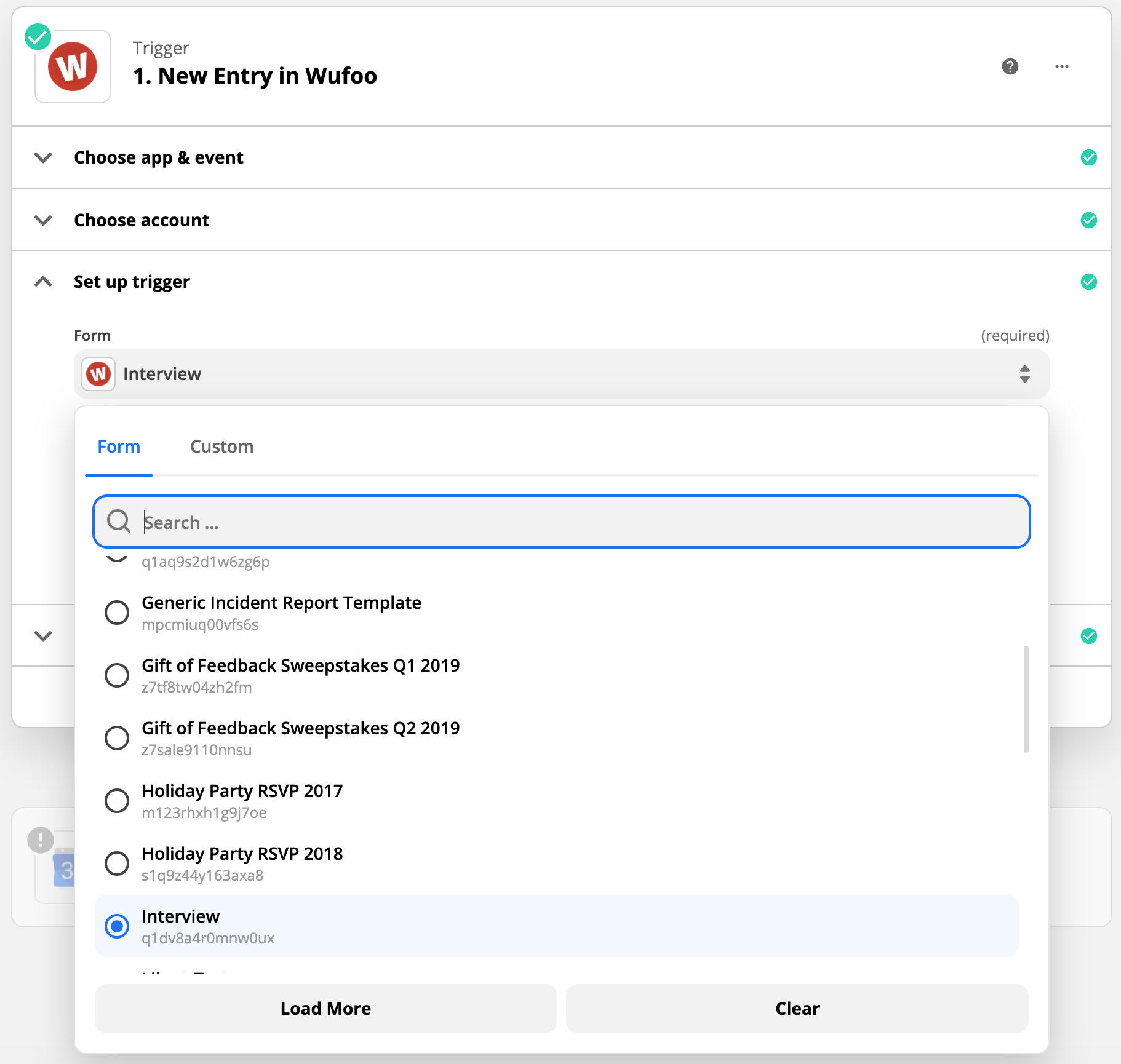Click the gray exclamation warning badge
Viewport: 1121px width, 1064px height.
pyautogui.click(x=41, y=840)
